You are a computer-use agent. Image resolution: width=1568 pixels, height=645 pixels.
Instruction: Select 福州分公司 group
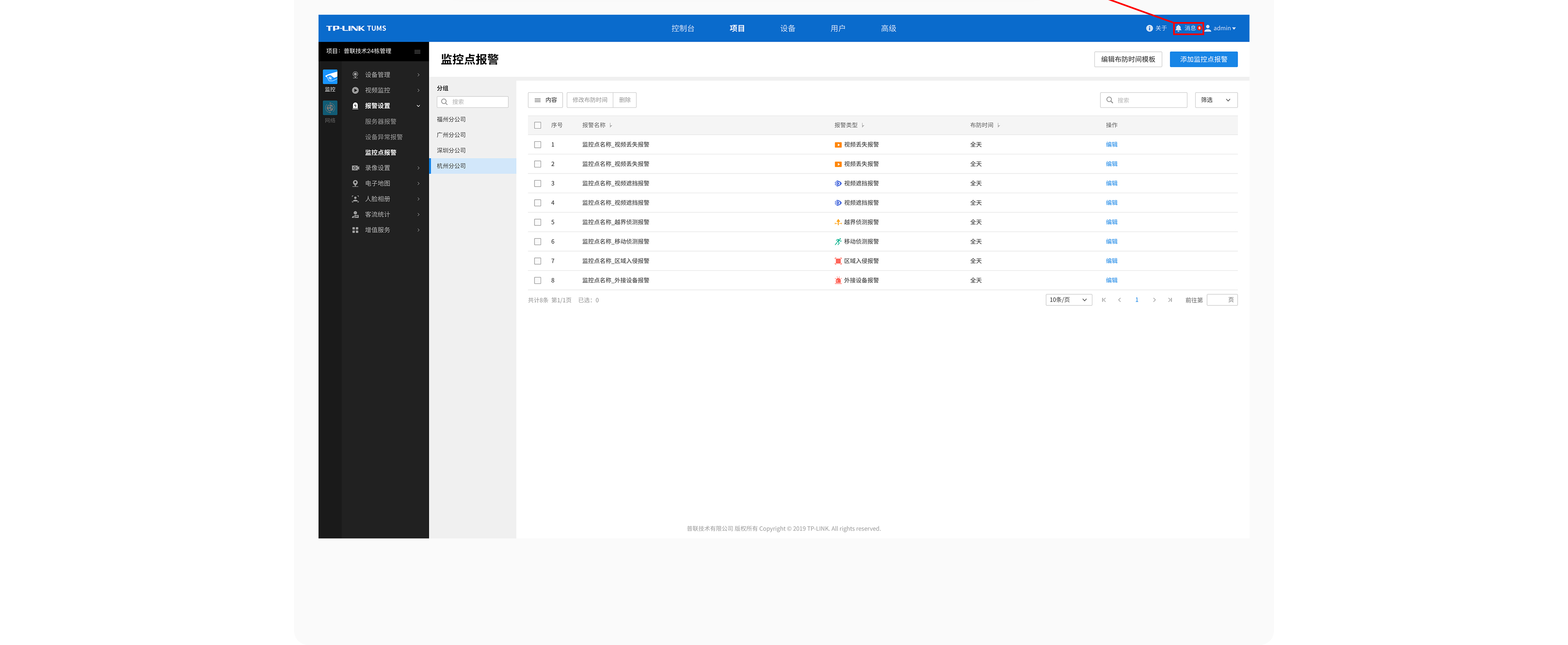click(451, 120)
